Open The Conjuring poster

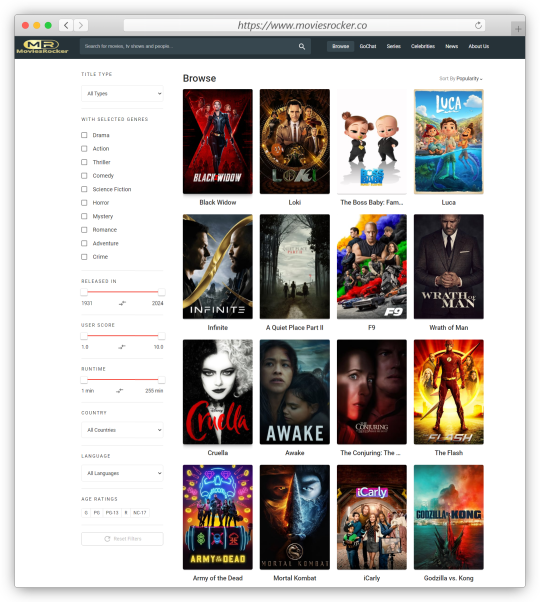tap(372, 392)
